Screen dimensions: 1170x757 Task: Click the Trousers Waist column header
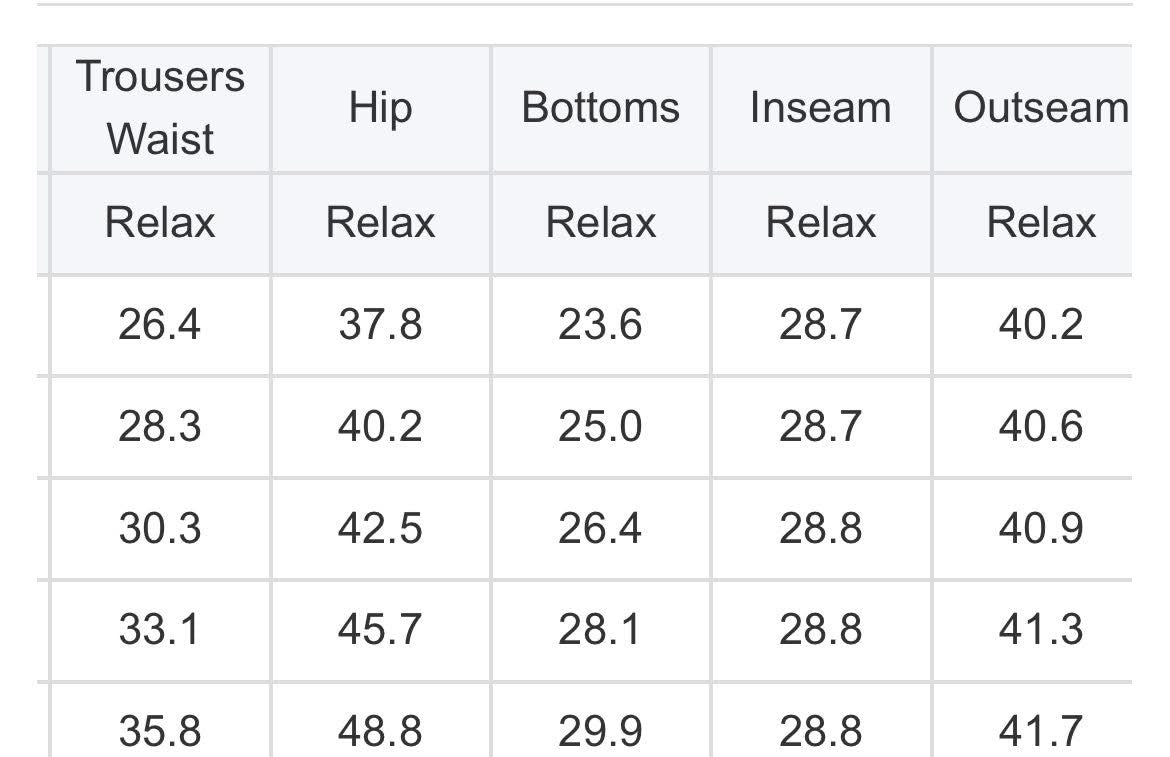tap(160, 108)
